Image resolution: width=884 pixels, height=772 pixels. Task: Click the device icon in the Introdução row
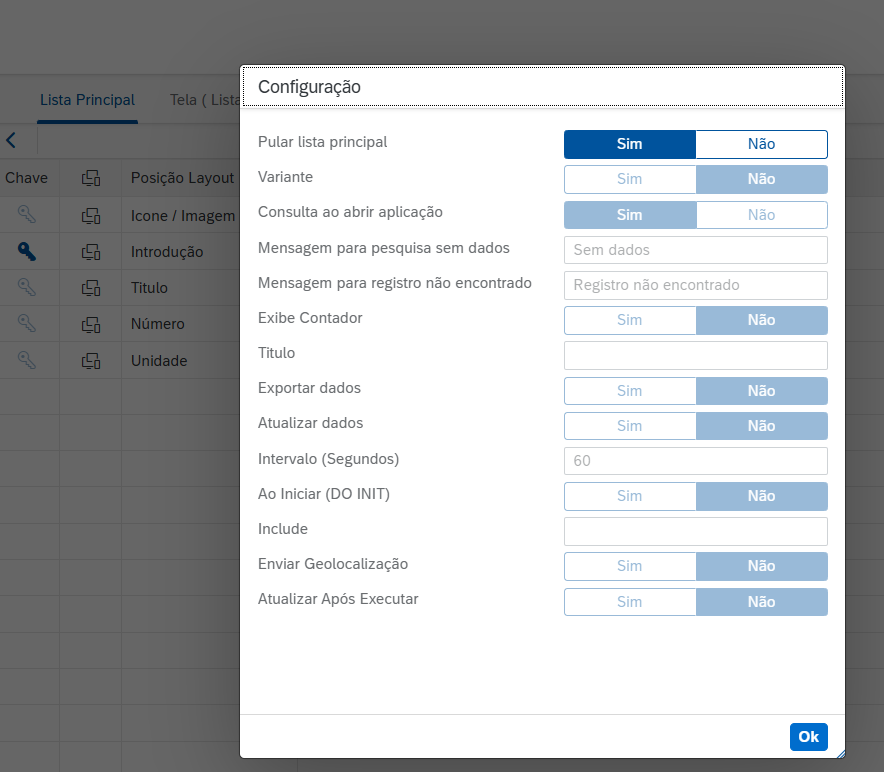tap(91, 252)
